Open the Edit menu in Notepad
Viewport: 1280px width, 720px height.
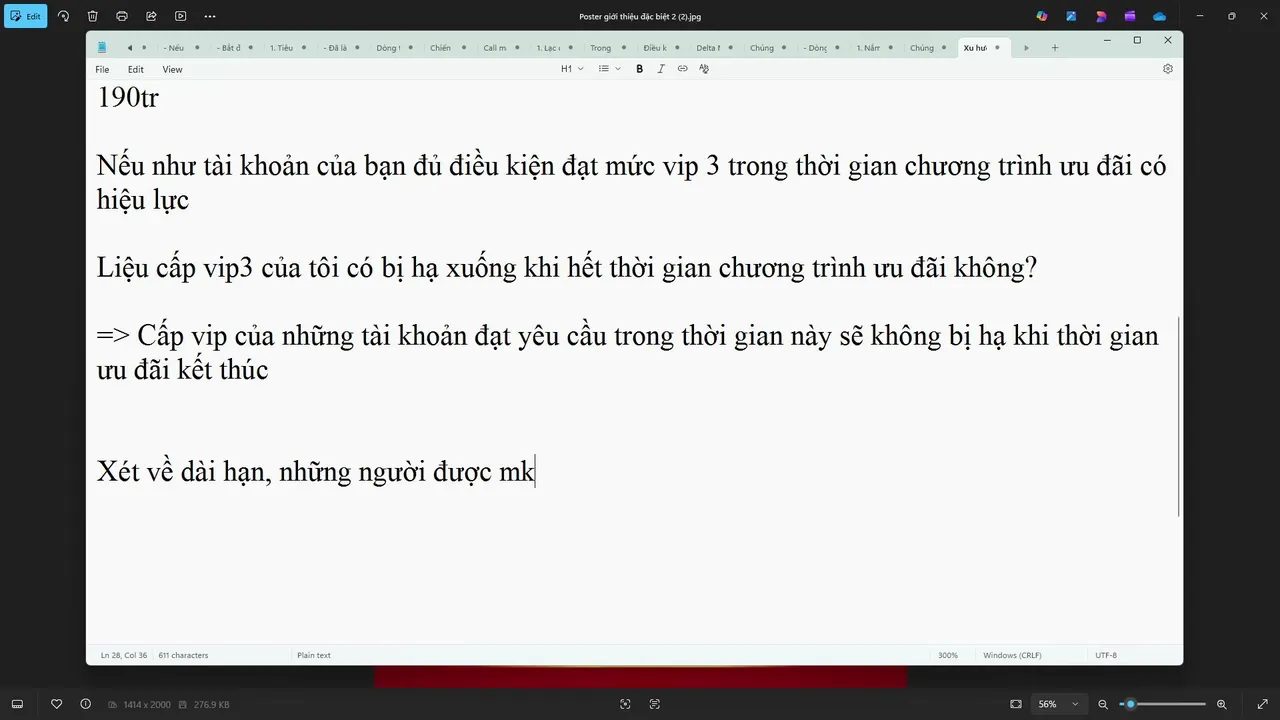(135, 70)
